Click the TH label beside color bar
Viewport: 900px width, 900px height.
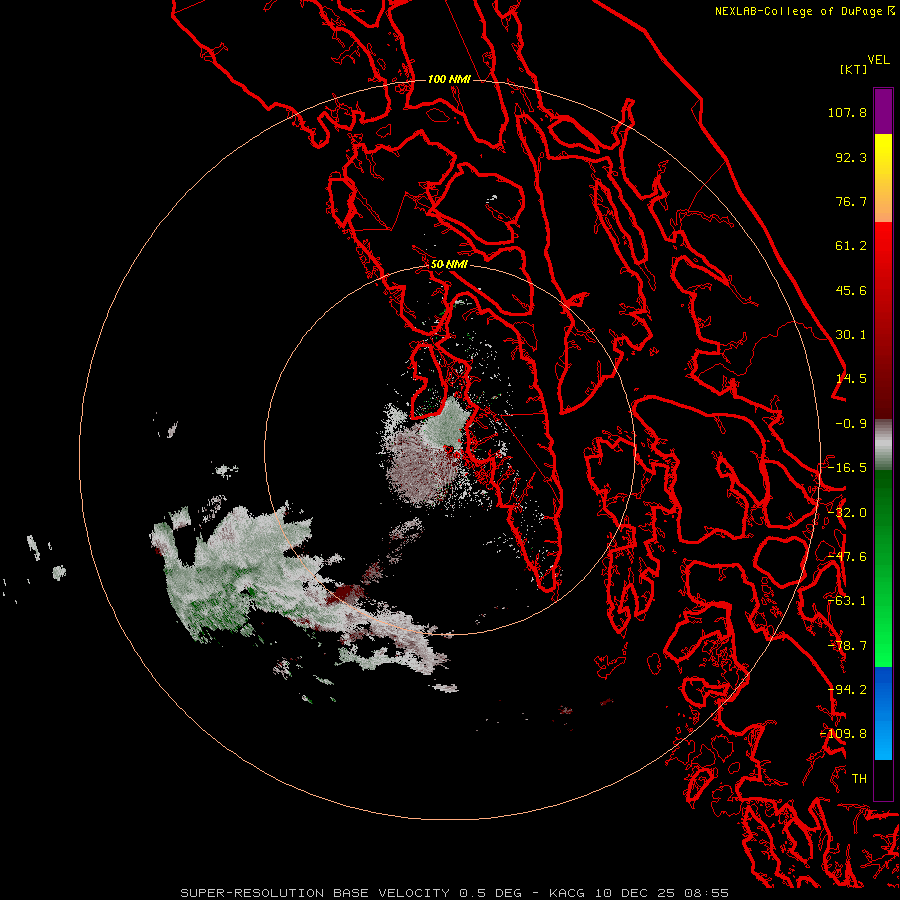coord(859,779)
